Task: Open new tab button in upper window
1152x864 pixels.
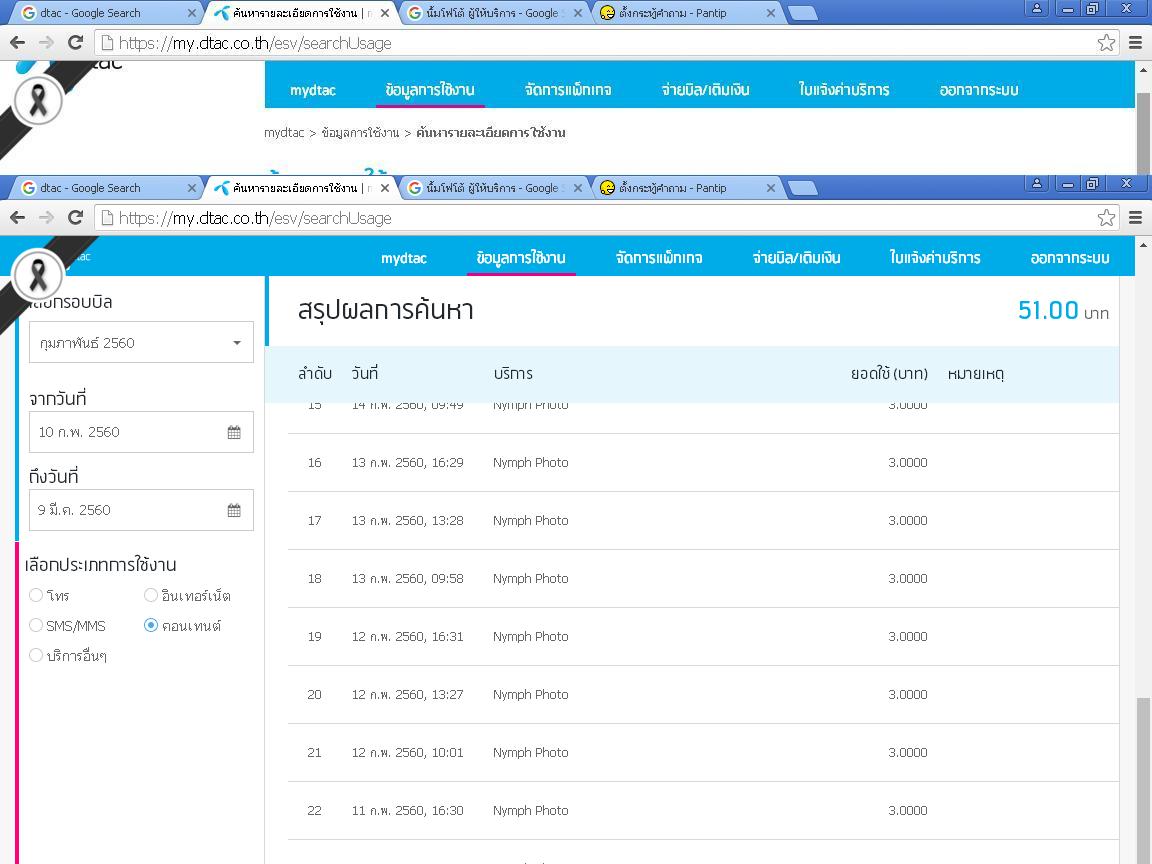Action: click(803, 13)
